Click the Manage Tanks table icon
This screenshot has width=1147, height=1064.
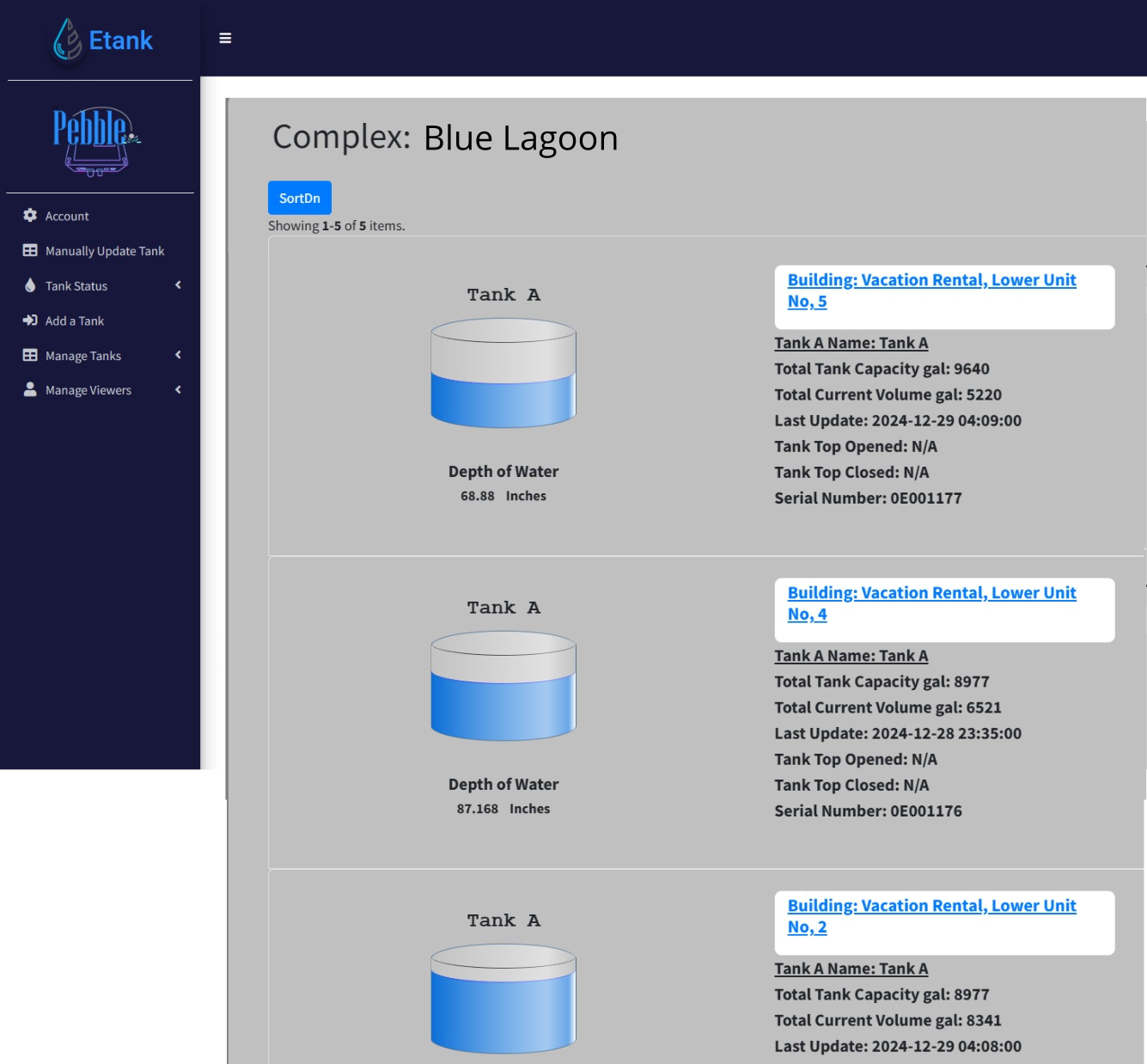(30, 355)
